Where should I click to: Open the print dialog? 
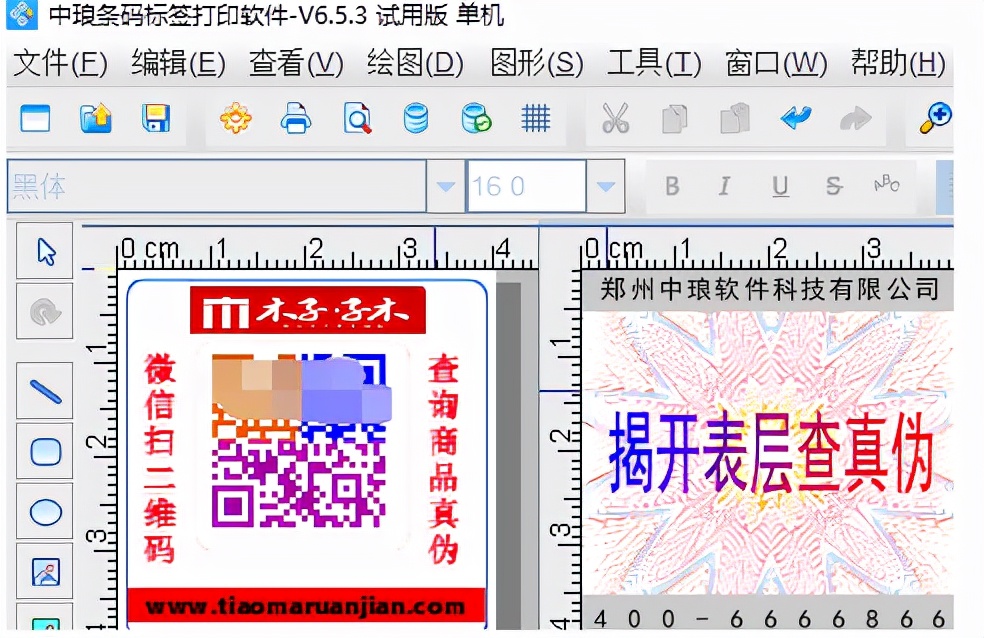pos(297,117)
